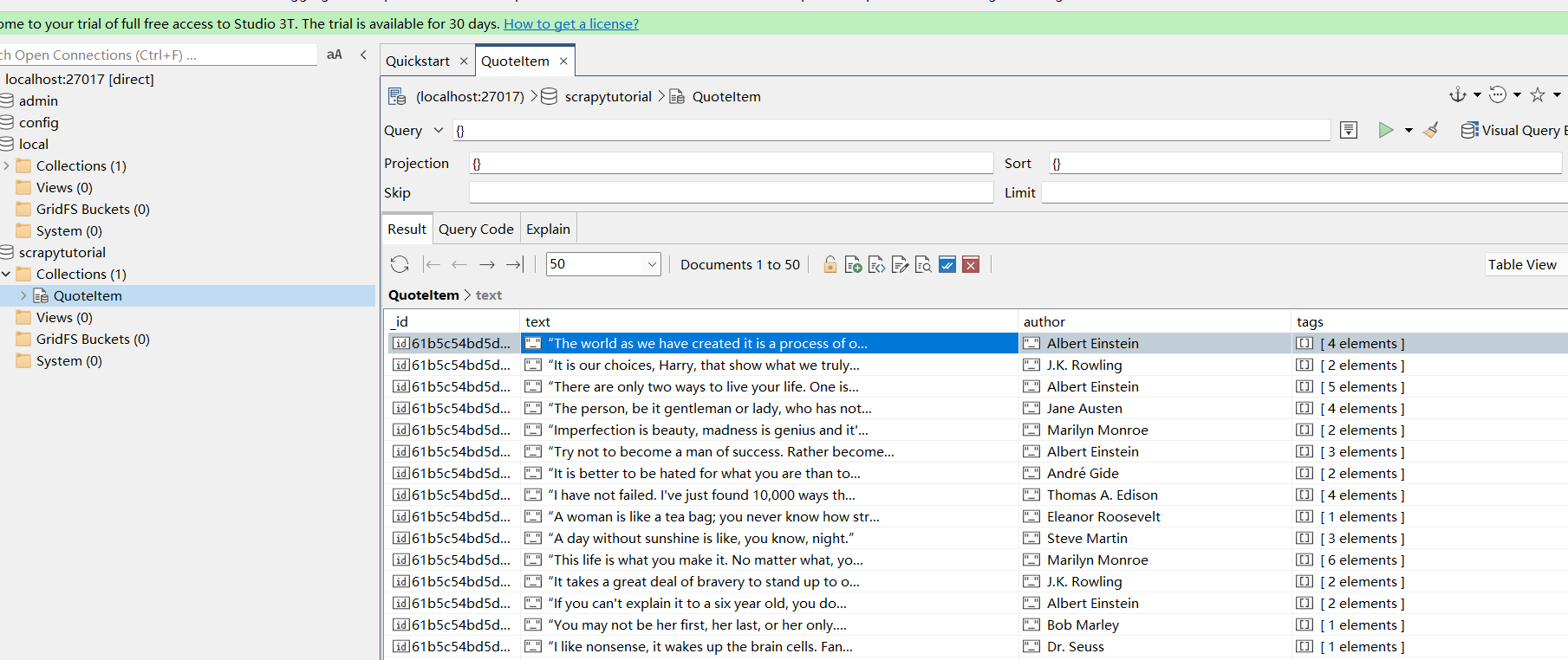Click the collection icon beside (localhost:27017) breadcrumb
This screenshot has width=1568, height=660.
click(397, 96)
